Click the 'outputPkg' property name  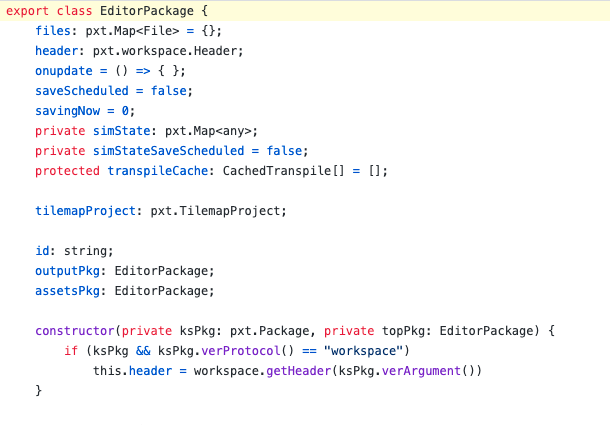pos(67,271)
